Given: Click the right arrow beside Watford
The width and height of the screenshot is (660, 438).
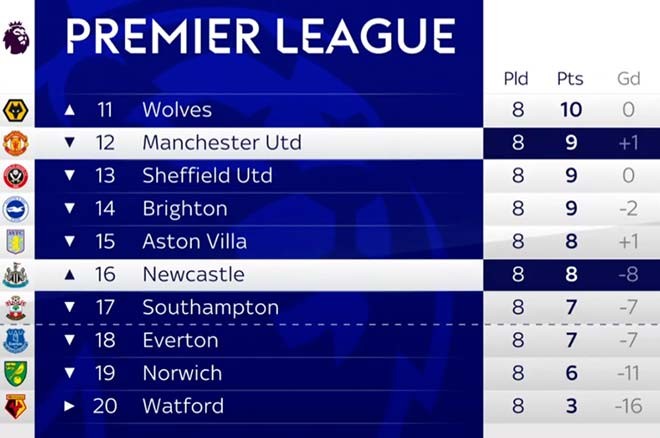Looking at the screenshot, I should tap(69, 407).
